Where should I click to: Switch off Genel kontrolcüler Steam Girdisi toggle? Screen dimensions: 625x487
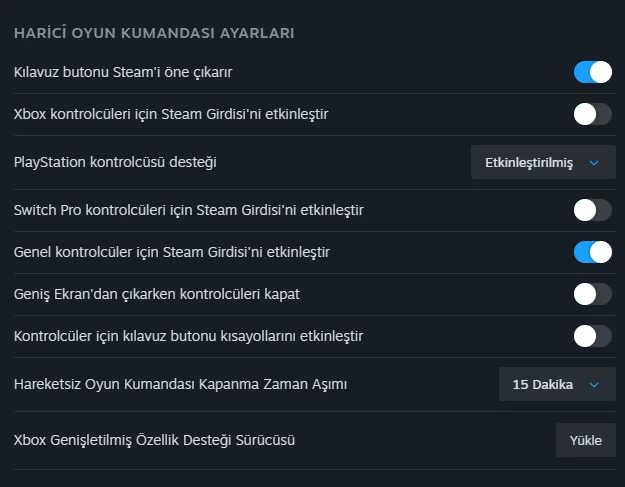tap(592, 252)
